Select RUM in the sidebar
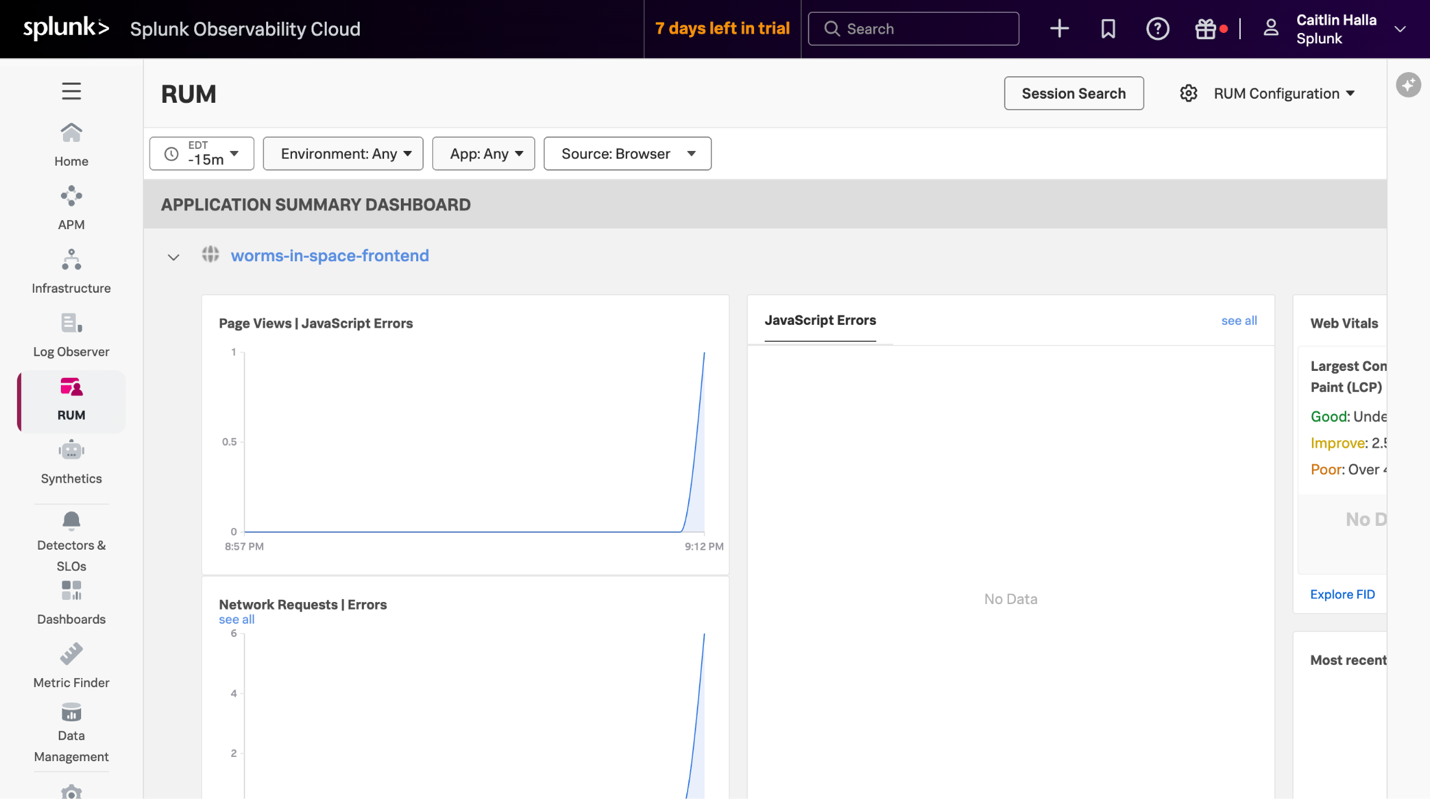 (71, 399)
